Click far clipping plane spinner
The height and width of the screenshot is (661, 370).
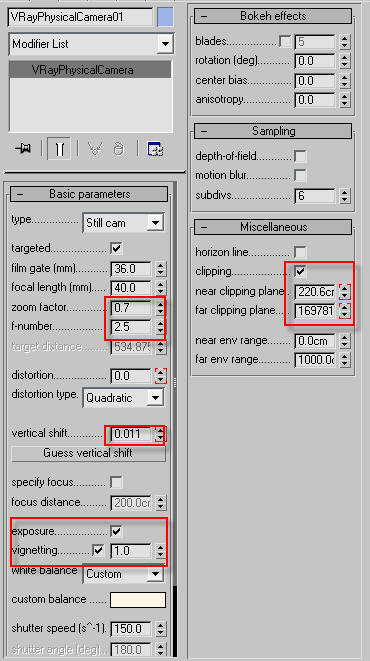pos(345,311)
